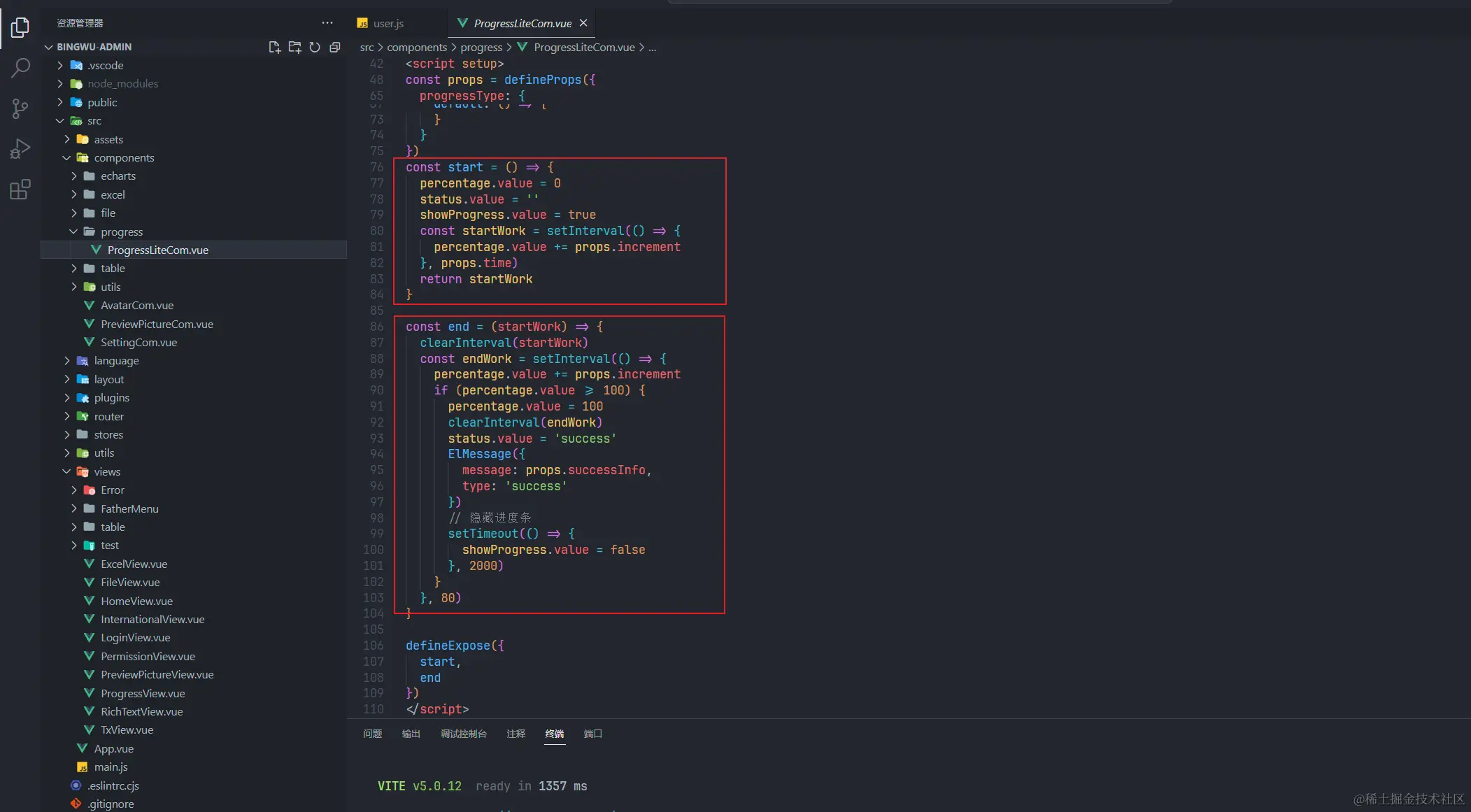Click the New File icon in explorer
This screenshot has height=812, width=1471.
pos(274,47)
